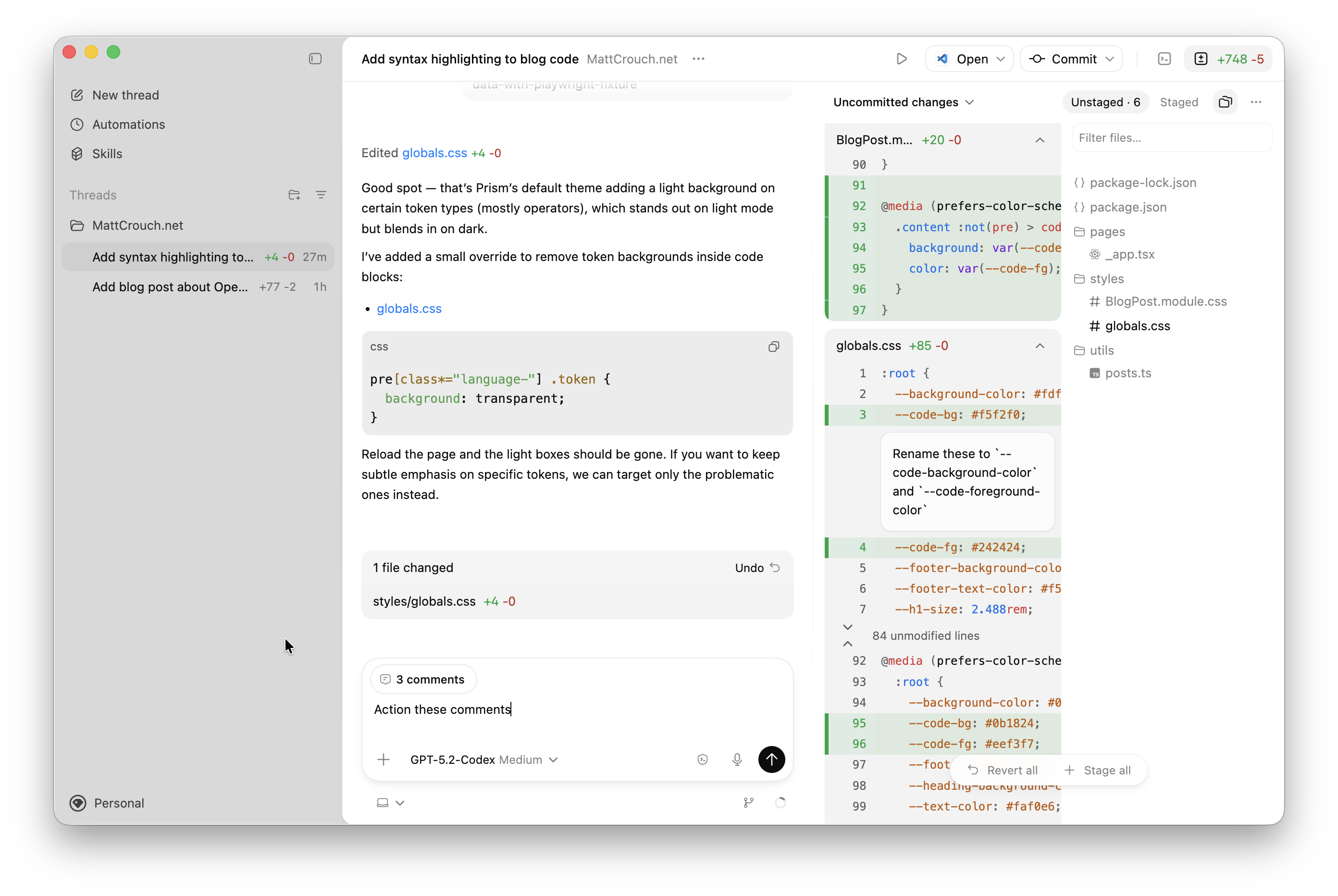Click Revert all button

pyautogui.click(x=1003, y=770)
